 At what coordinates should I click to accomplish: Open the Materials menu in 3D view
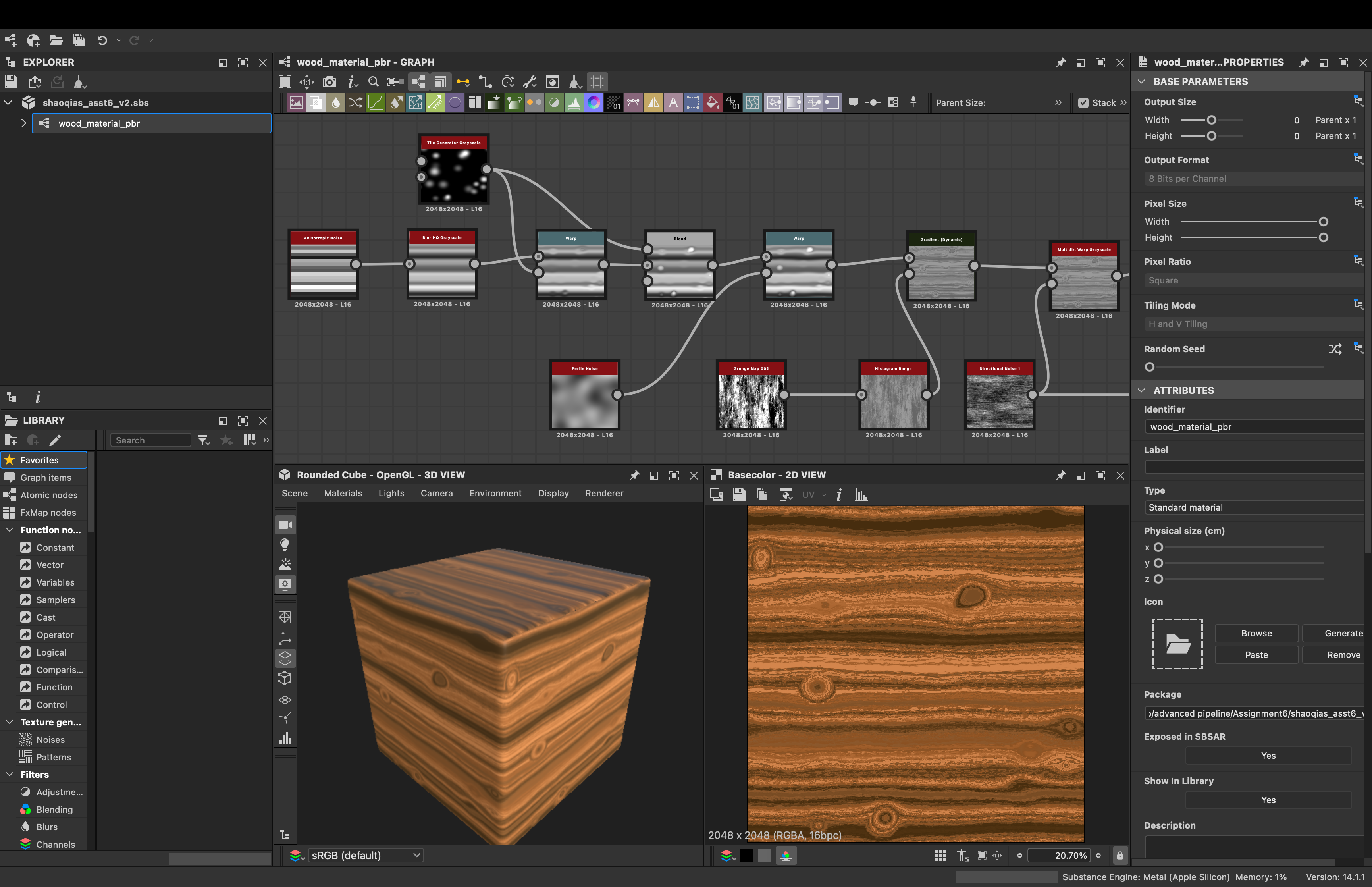pyautogui.click(x=343, y=493)
